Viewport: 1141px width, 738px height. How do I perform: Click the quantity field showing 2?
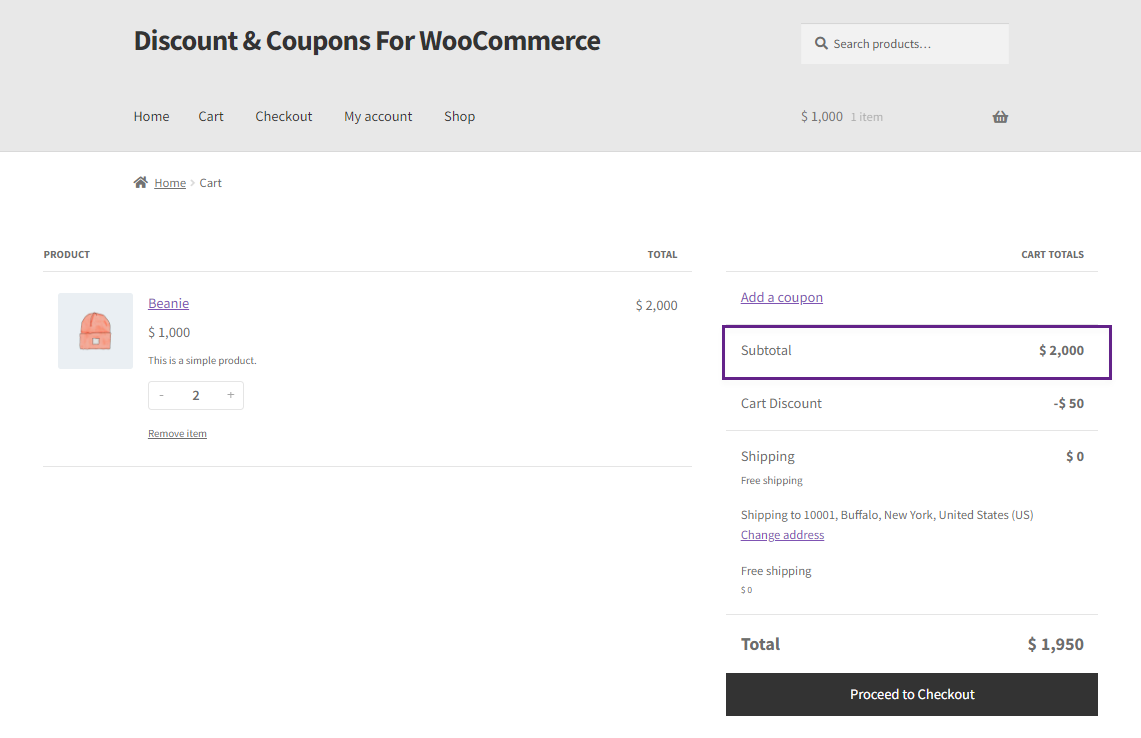click(196, 395)
